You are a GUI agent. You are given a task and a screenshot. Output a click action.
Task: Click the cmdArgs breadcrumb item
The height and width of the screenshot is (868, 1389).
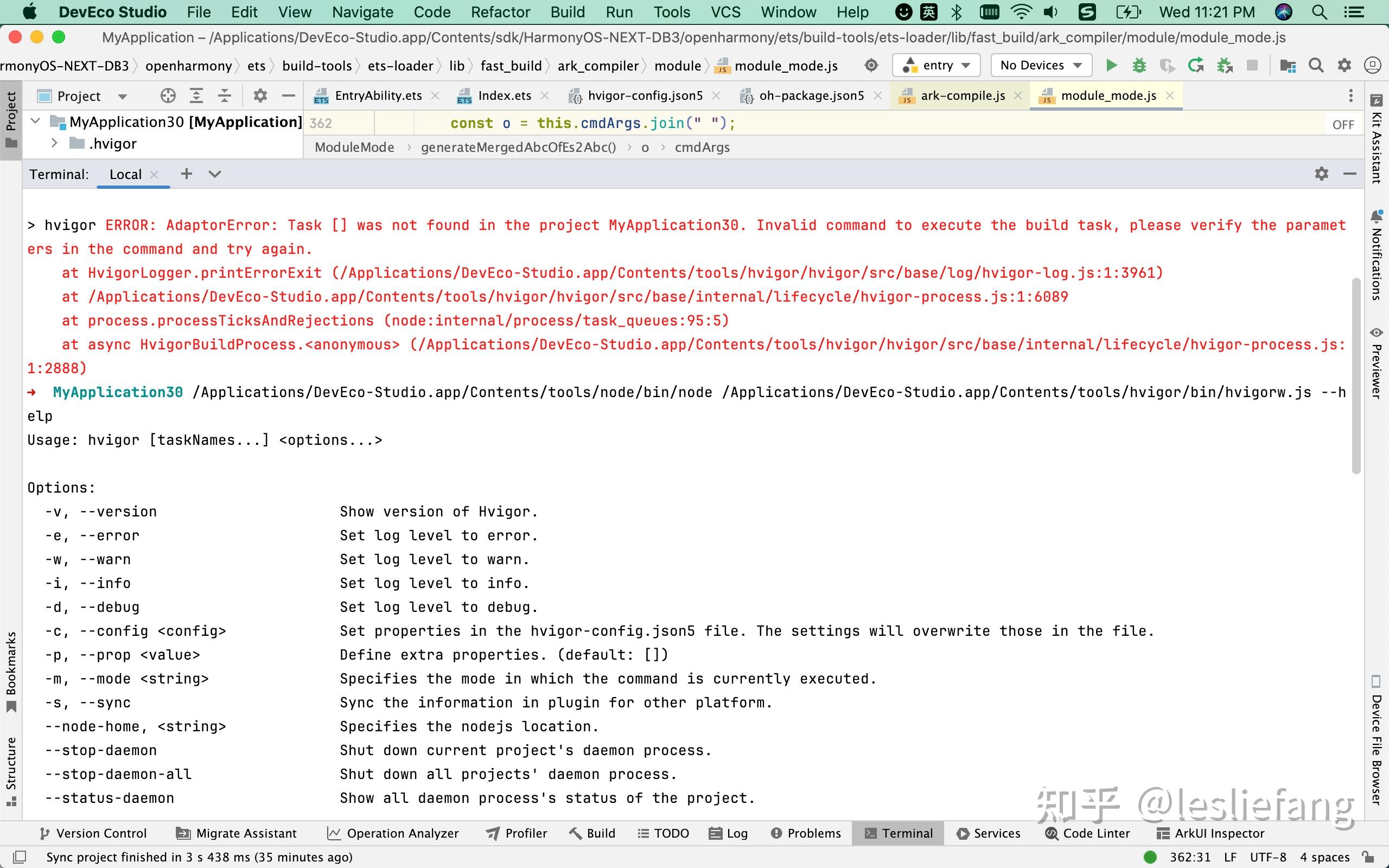702,148
